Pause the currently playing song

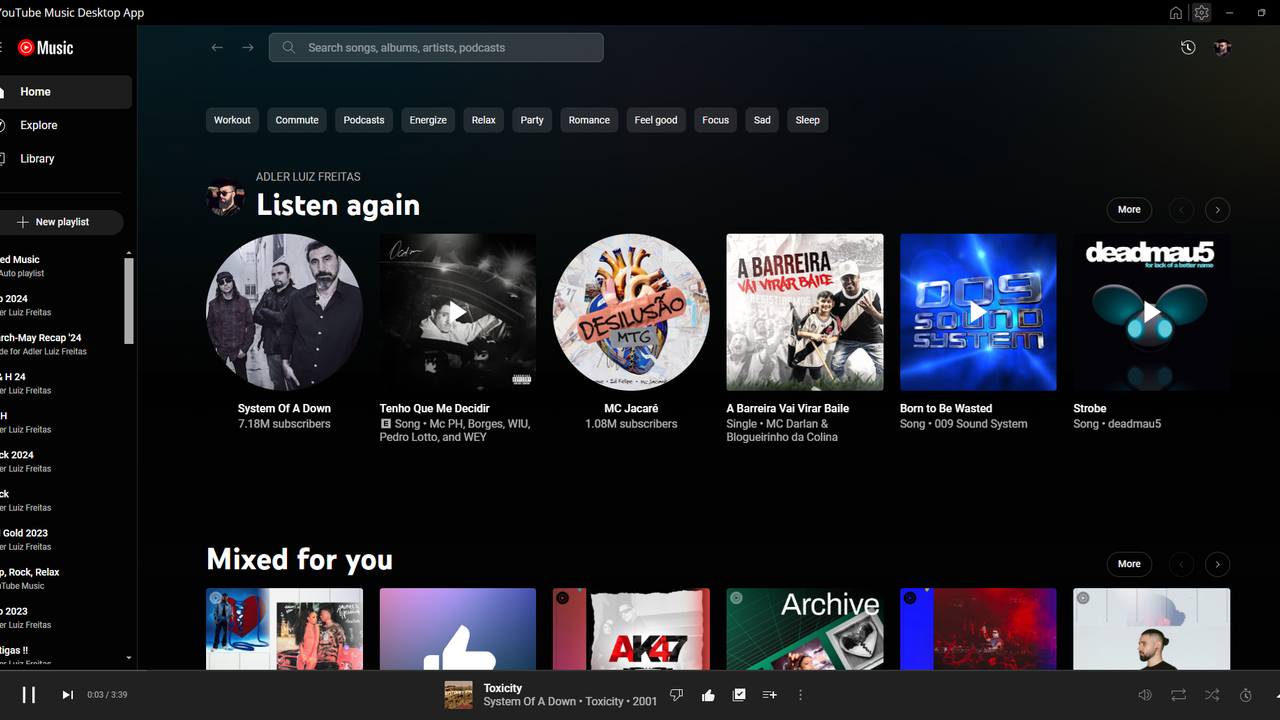[x=29, y=695]
